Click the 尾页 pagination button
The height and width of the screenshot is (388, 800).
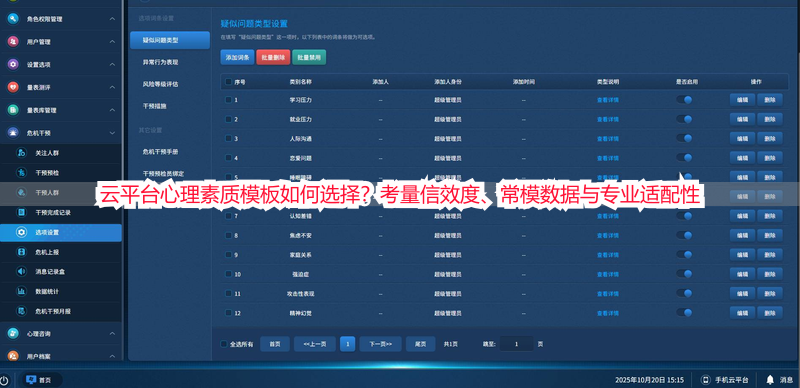(x=420, y=344)
